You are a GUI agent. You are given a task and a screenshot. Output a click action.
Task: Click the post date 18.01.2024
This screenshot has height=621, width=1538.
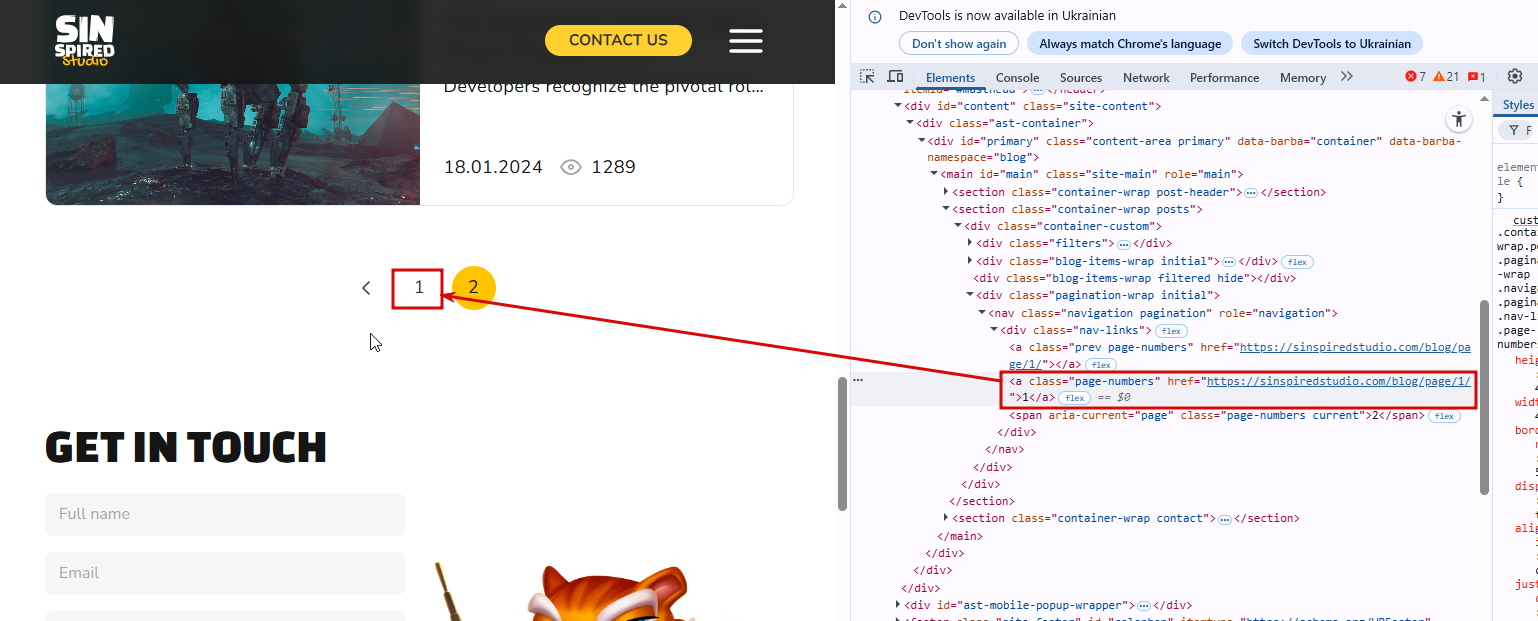(x=493, y=167)
